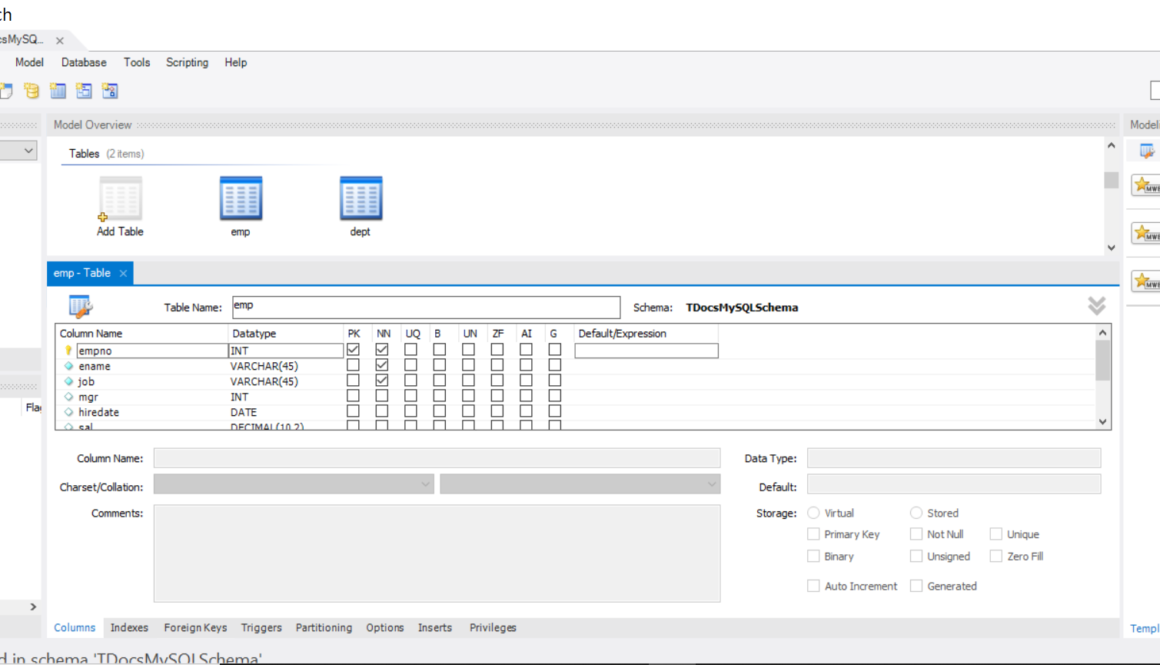Close the emp - Table tab
Viewport: 1160px width, 665px height.
pyautogui.click(x=123, y=273)
